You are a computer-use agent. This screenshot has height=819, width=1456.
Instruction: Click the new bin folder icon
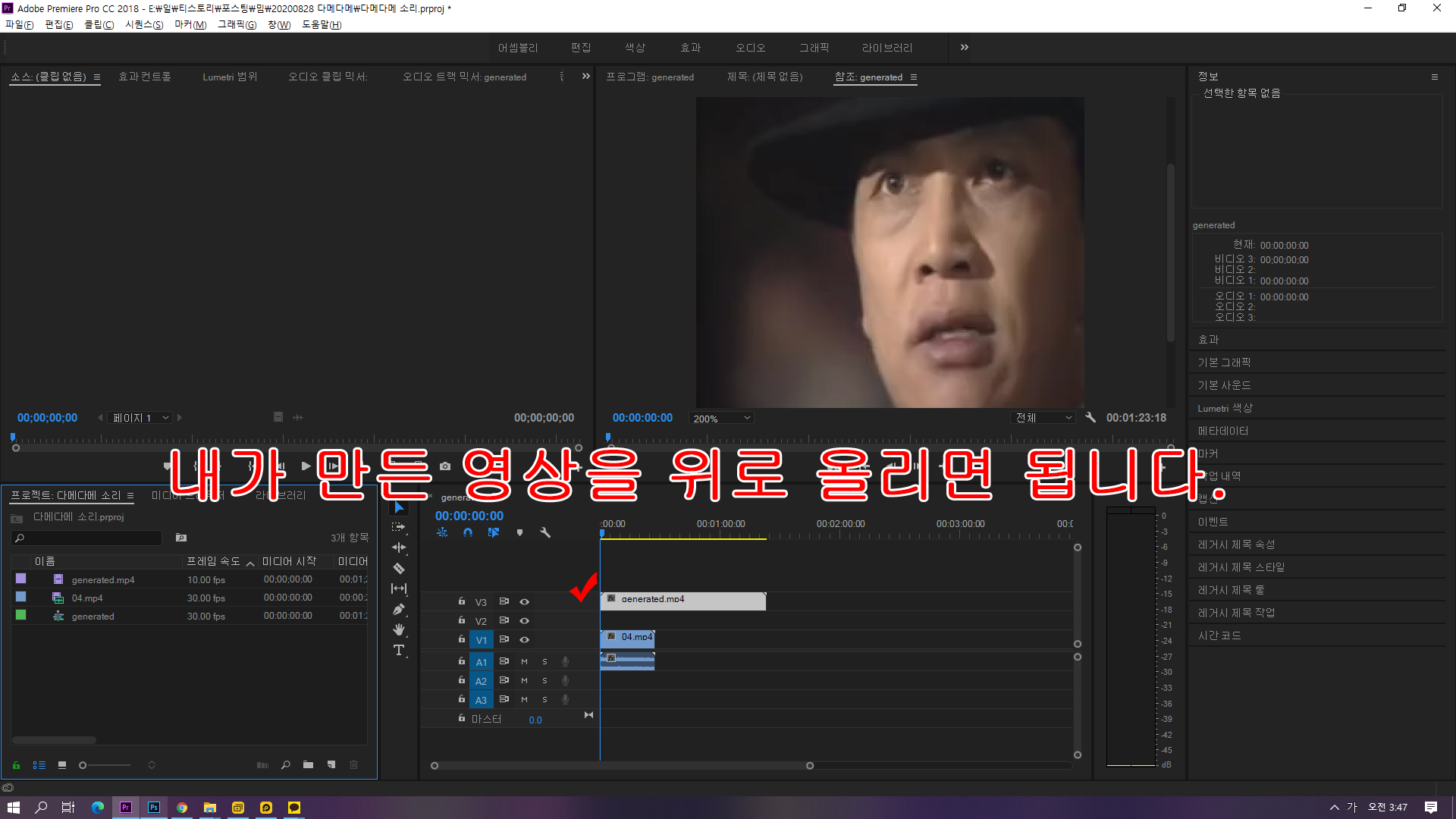point(308,764)
